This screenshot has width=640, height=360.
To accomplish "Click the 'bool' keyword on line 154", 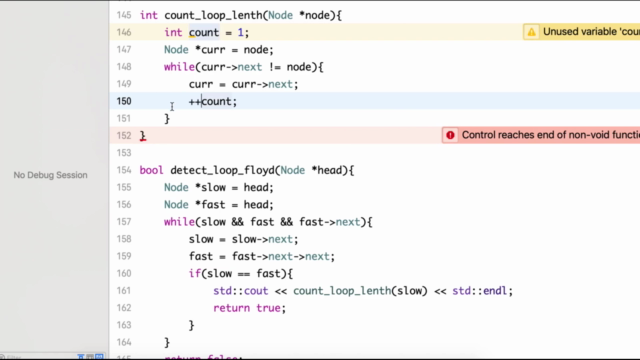I will coord(151,170).
